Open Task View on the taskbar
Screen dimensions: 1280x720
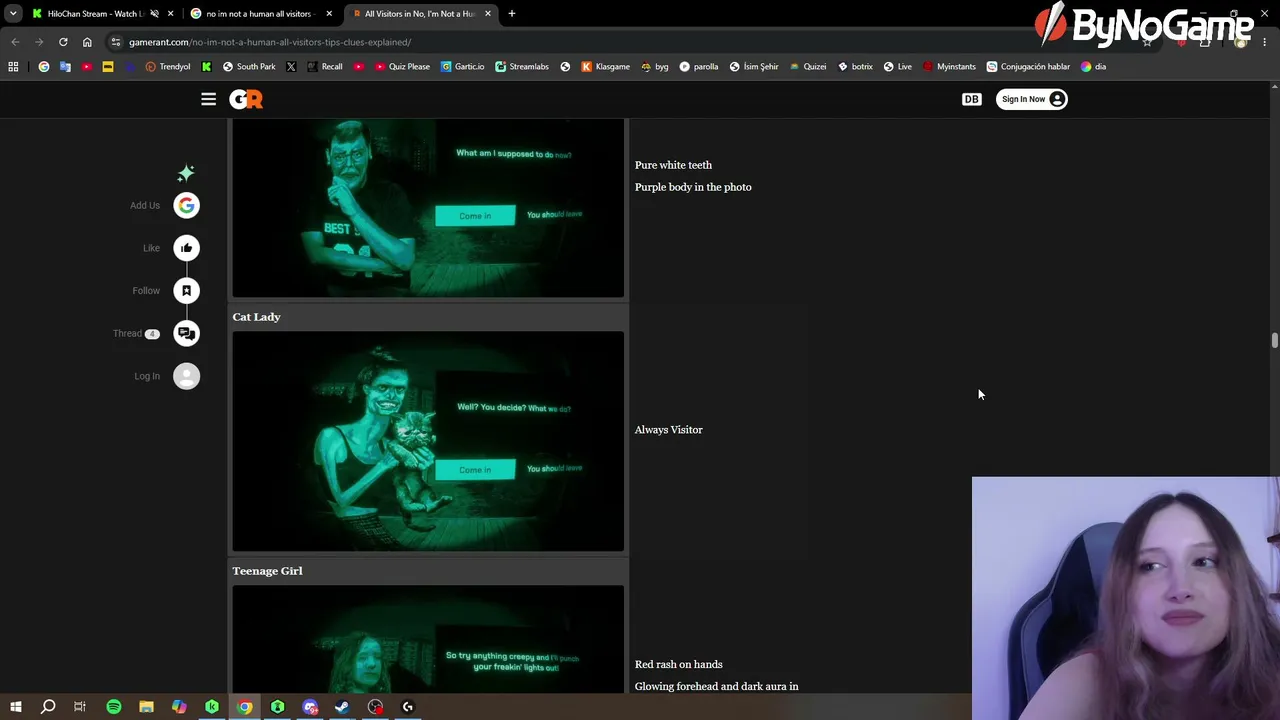coord(80,707)
